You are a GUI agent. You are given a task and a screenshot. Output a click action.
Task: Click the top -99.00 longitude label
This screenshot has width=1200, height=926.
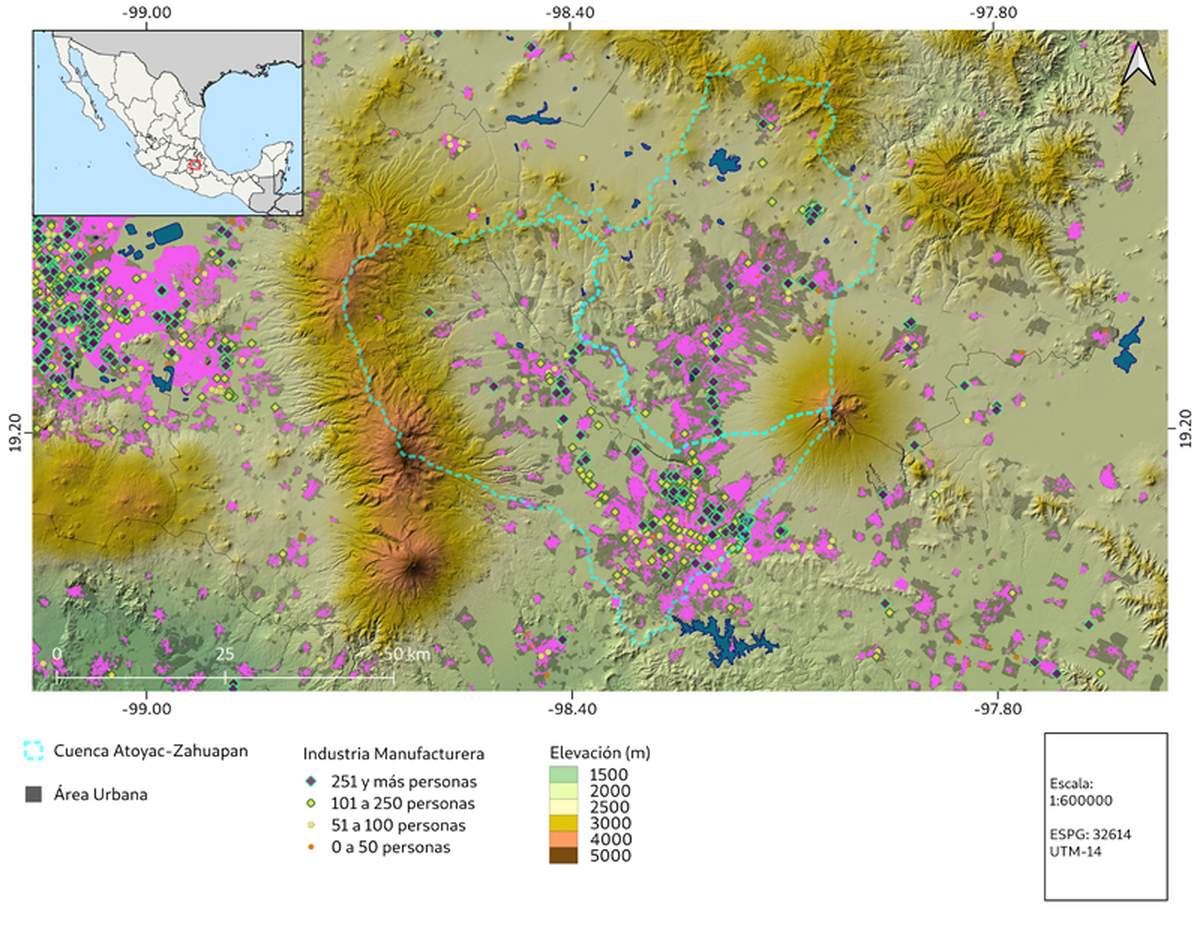[x=146, y=12]
